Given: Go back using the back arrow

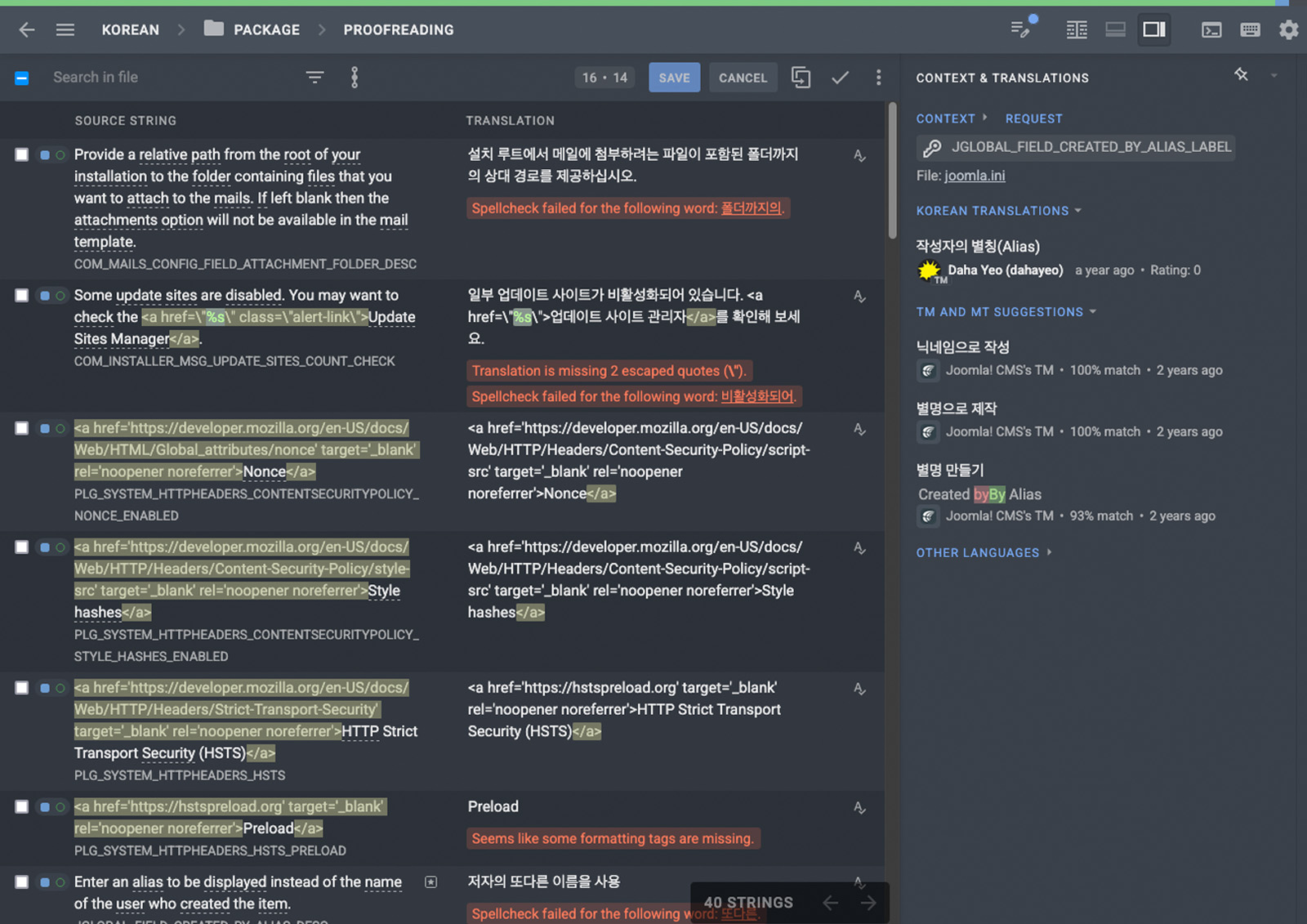Looking at the screenshot, I should [27, 29].
